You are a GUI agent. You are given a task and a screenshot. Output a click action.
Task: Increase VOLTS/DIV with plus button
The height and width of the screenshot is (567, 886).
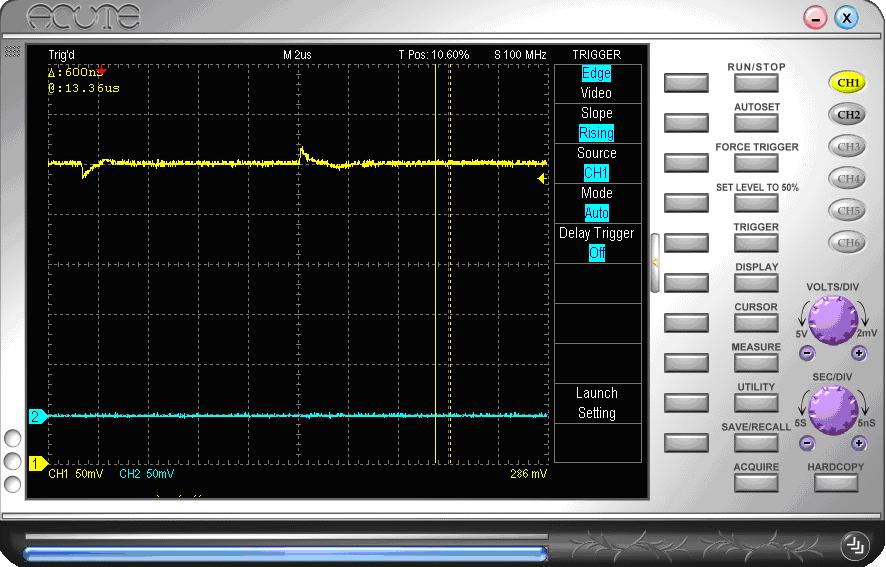click(x=859, y=354)
